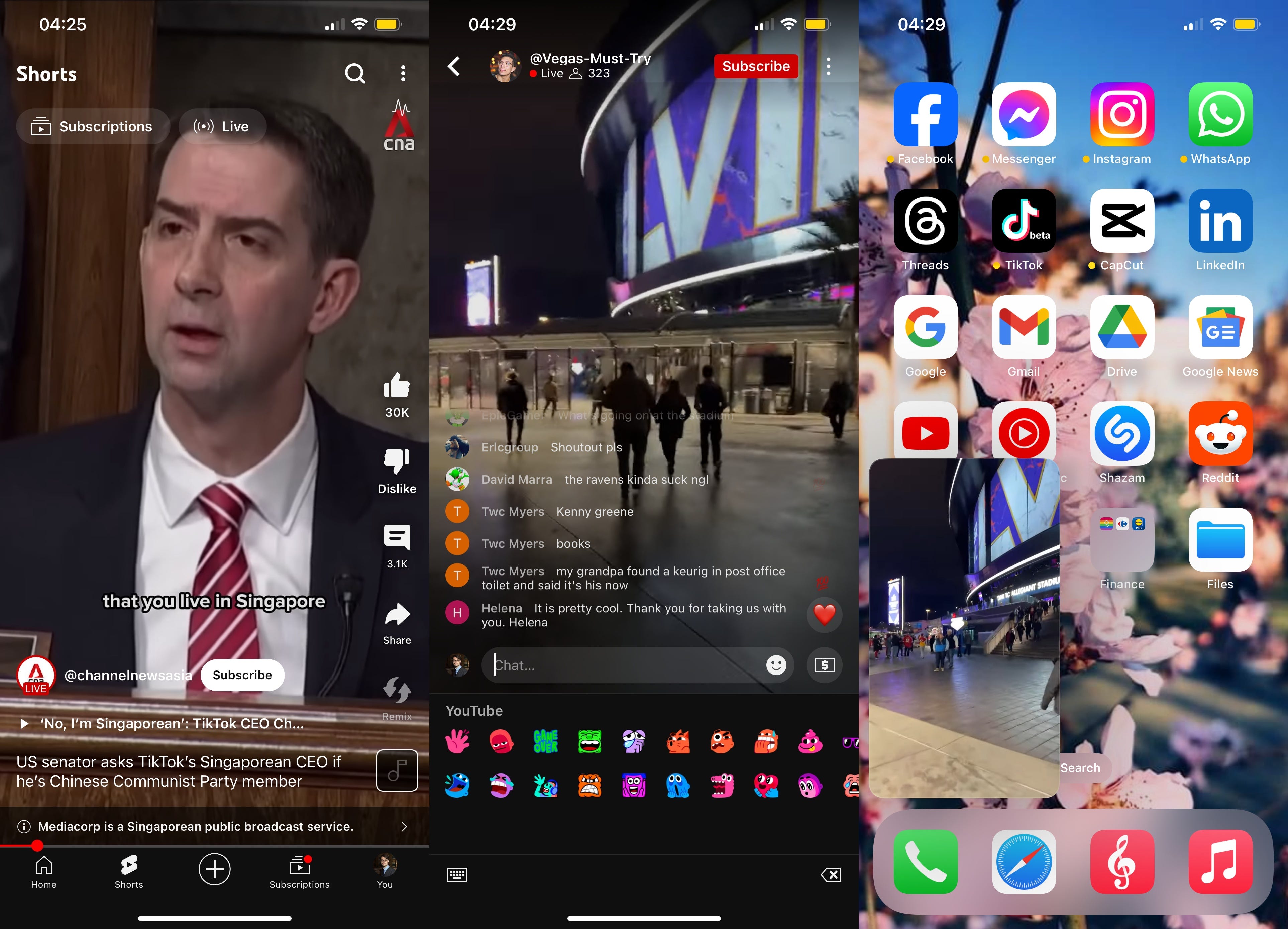Open Shorts tab in bottom bar
The width and height of the screenshot is (1288, 929).
coord(129,871)
